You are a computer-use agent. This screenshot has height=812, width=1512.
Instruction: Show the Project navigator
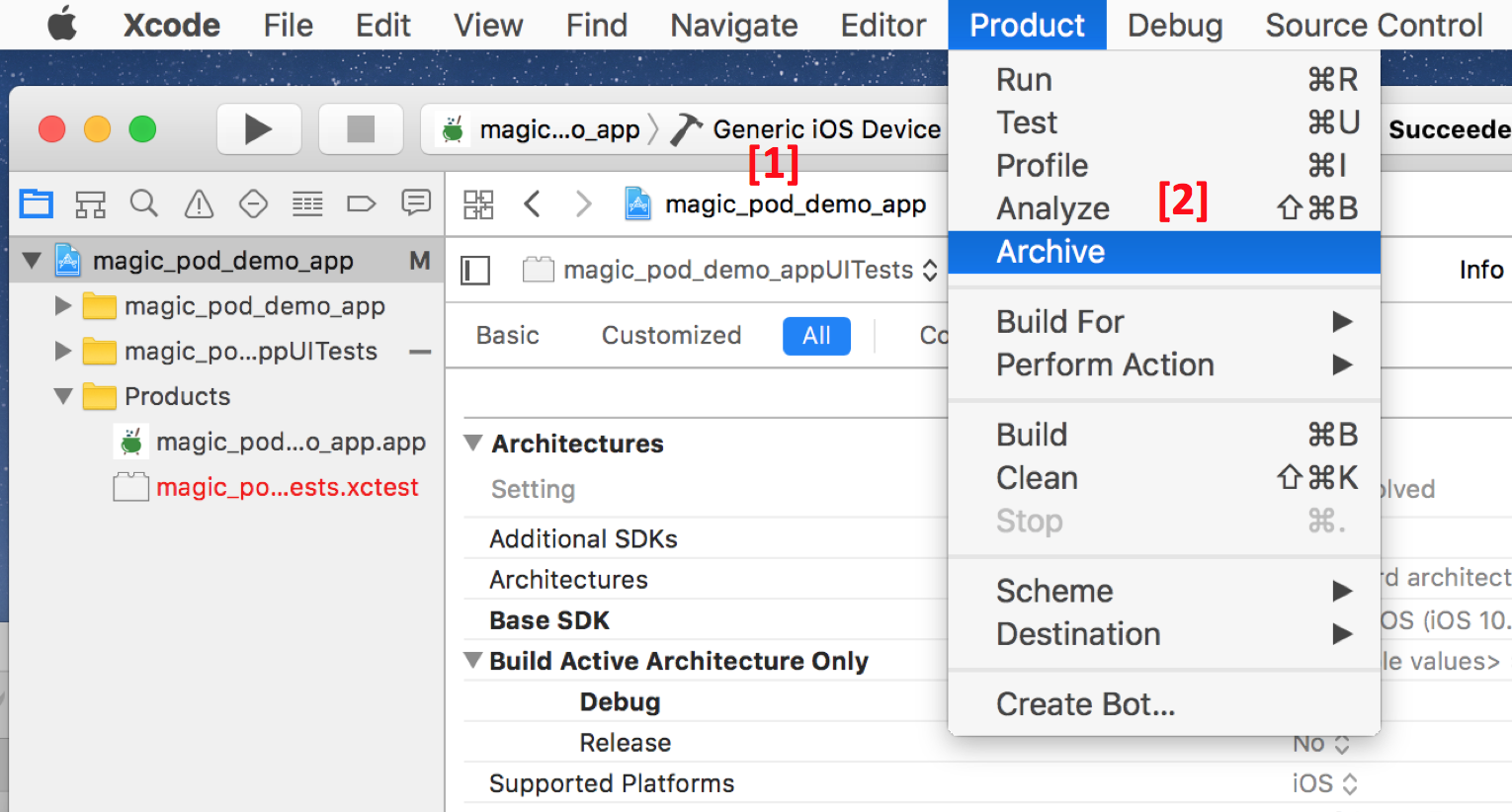(37, 203)
